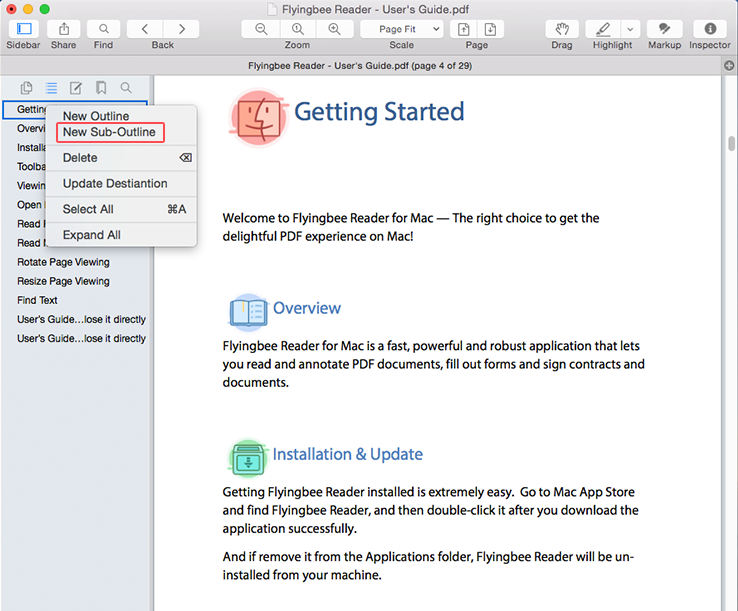738x611 pixels.
Task: Add a new tab with plus icon
Action: [729, 65]
